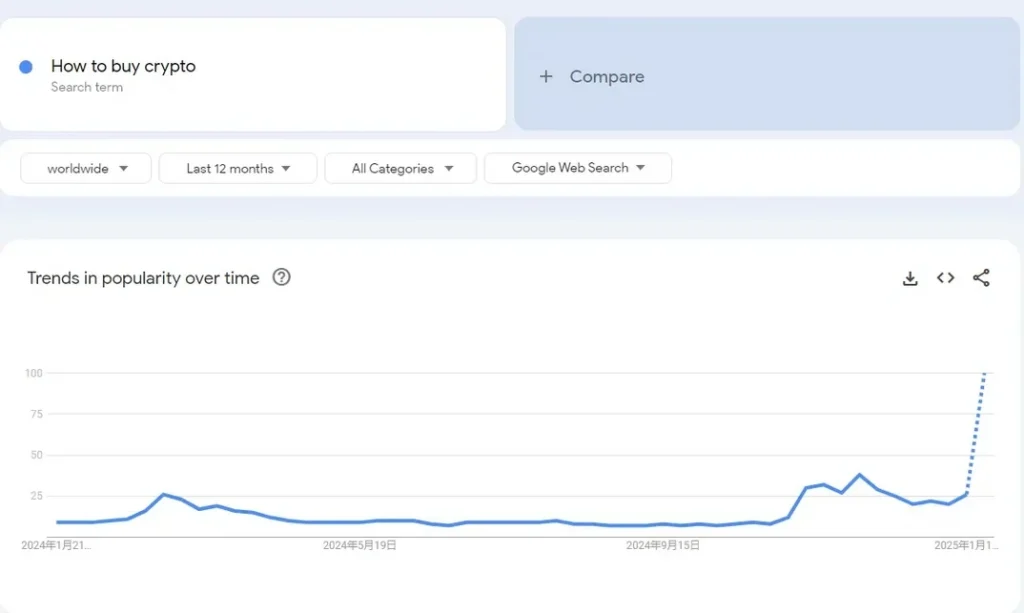Open the Last 12 months time range dropdown
Image resolution: width=1024 pixels, height=613 pixels.
tap(237, 168)
